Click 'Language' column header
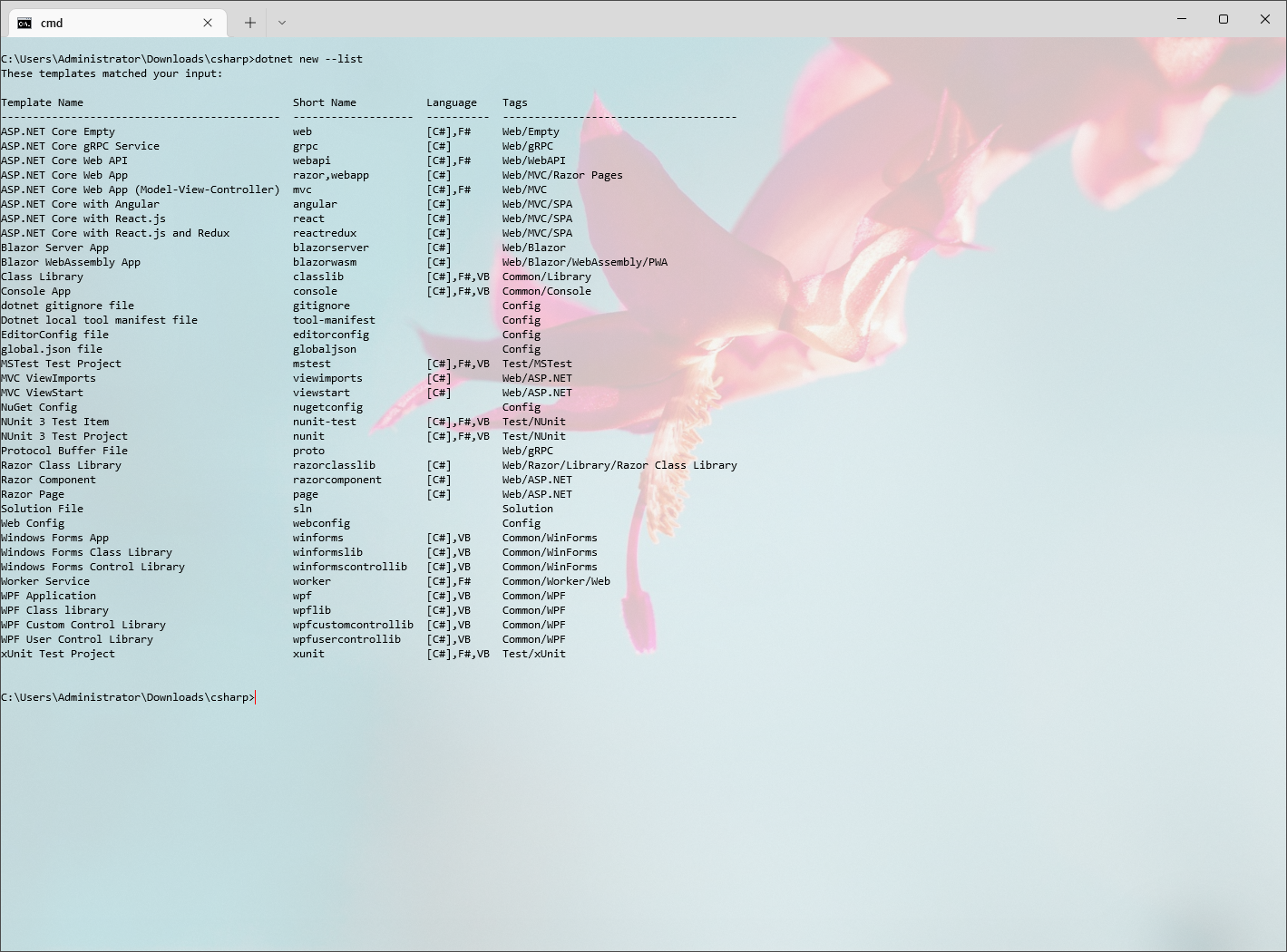Image resolution: width=1287 pixels, height=952 pixels. [452, 102]
